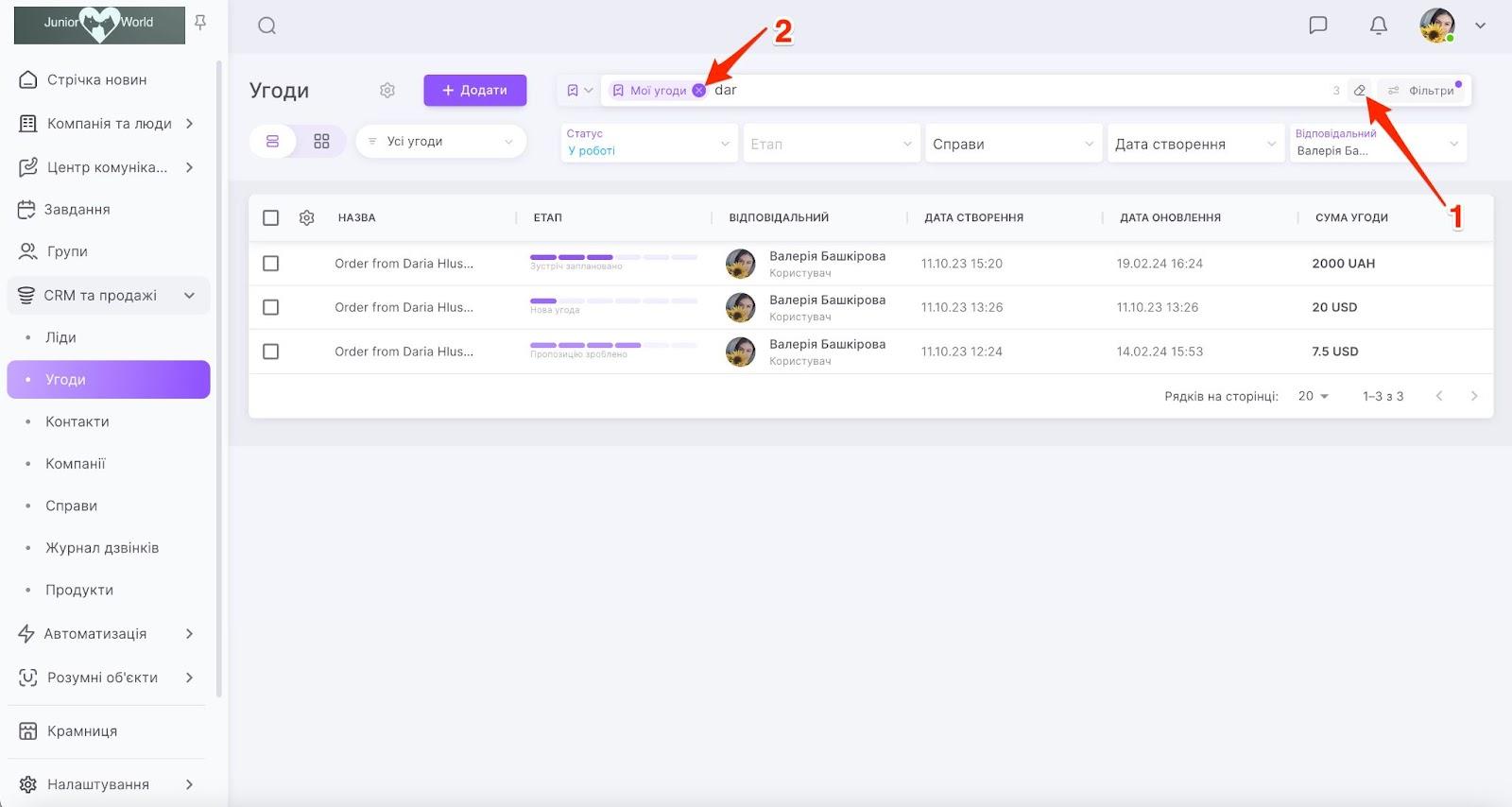This screenshot has height=807, width=1512.
Task: Click the Додати button
Action: (x=474, y=91)
